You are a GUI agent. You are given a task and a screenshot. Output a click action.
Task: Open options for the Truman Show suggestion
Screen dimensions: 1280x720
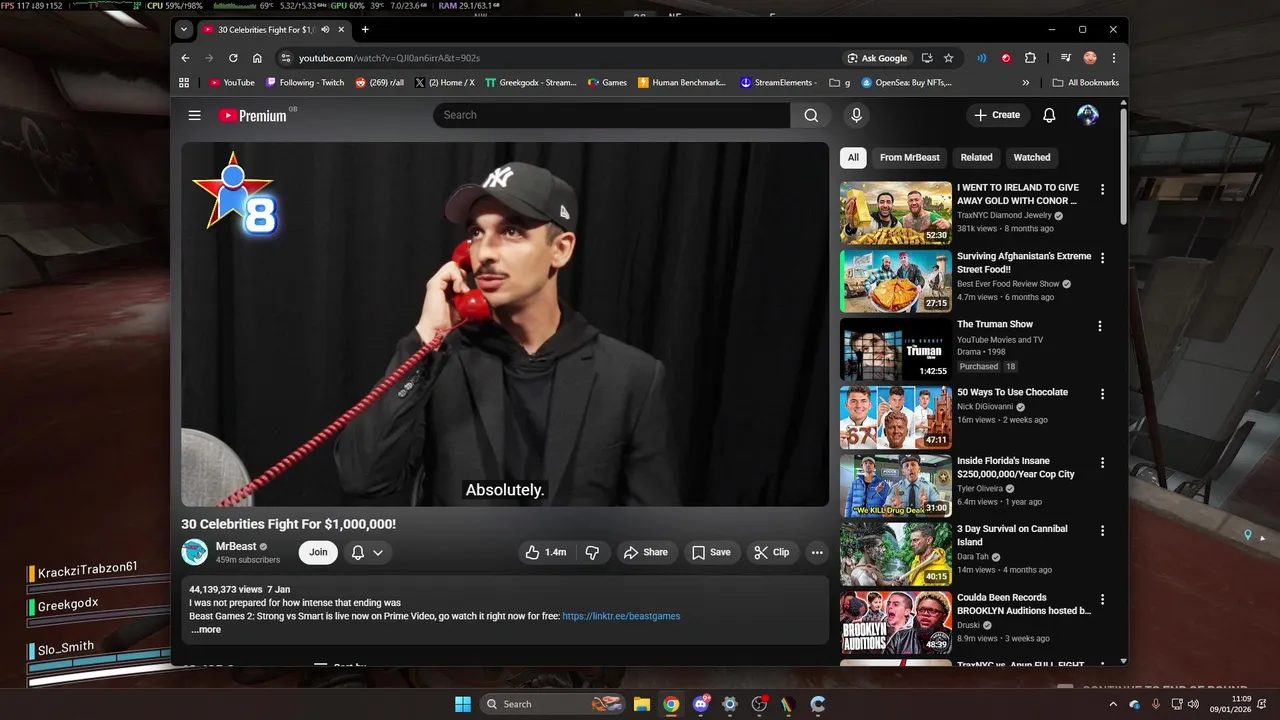[1100, 326]
